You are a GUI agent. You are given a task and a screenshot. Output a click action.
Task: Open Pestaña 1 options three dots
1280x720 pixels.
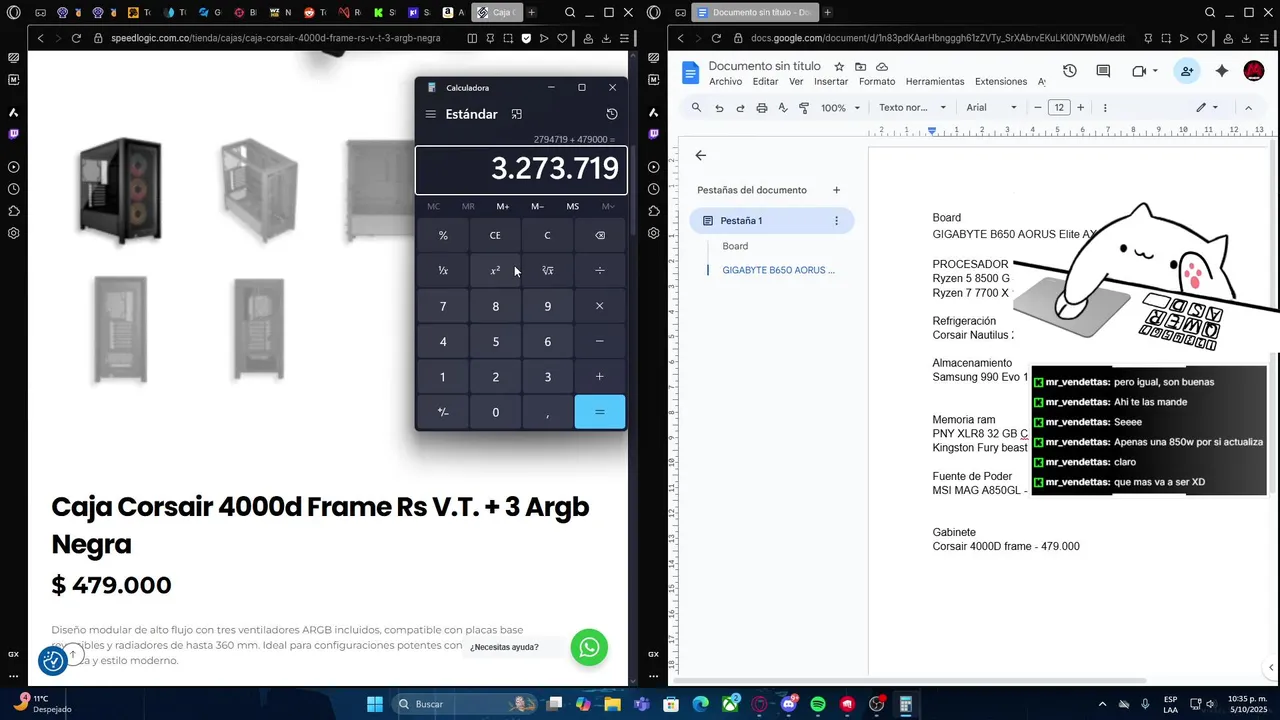pos(836,221)
